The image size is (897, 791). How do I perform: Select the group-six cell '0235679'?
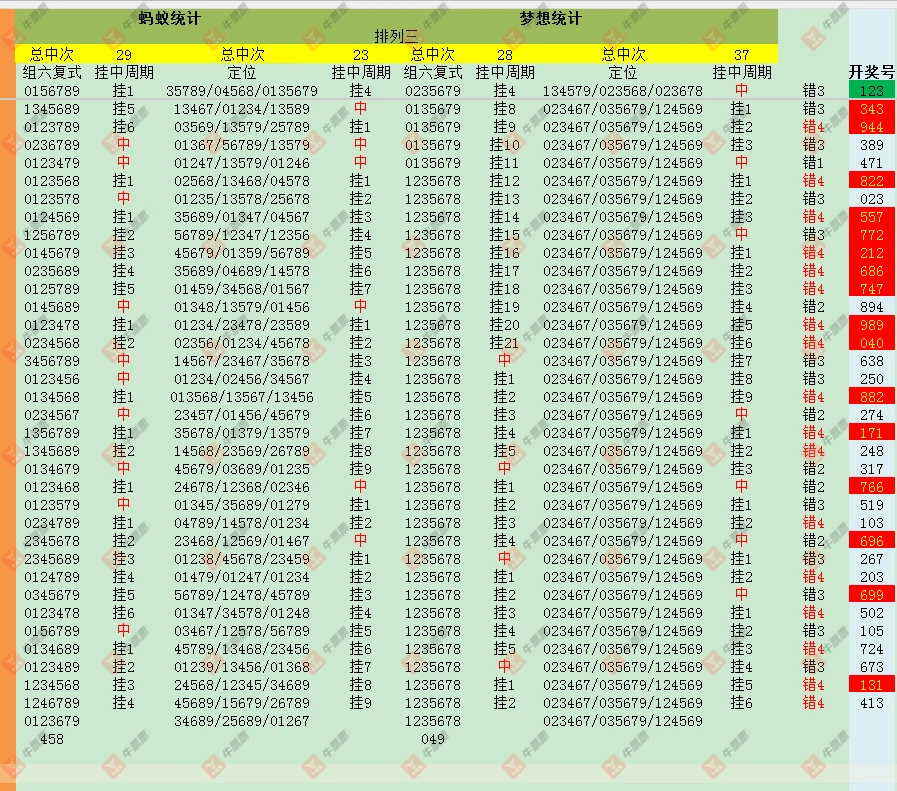pyautogui.click(x=432, y=91)
